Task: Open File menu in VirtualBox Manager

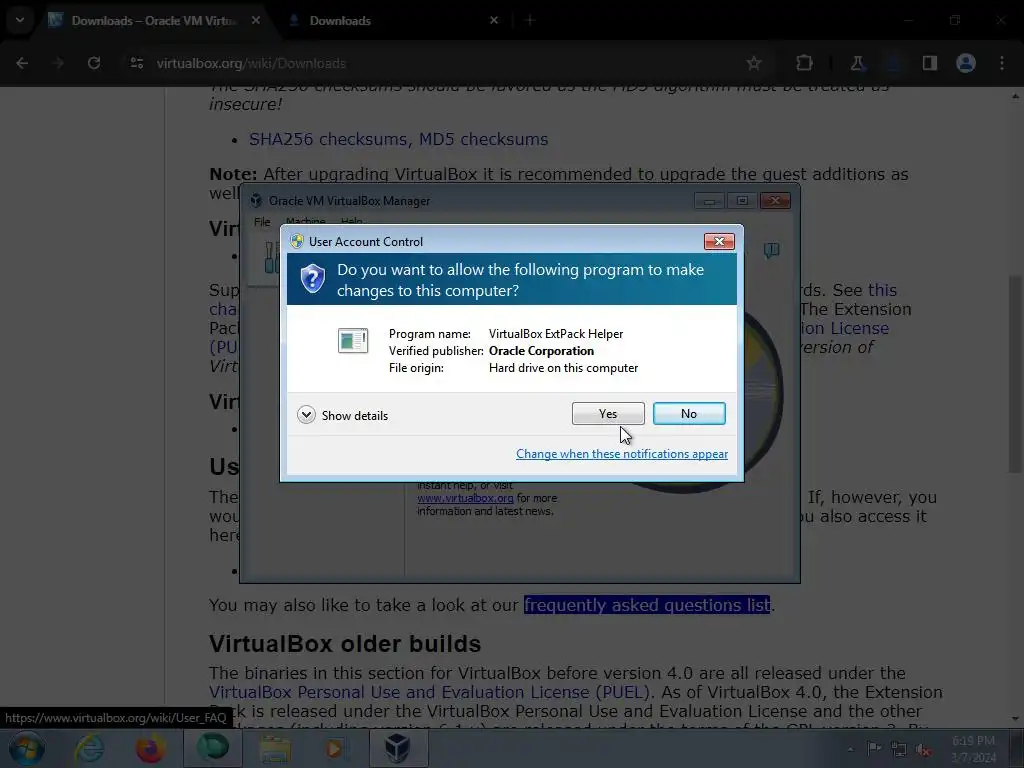Action: [262, 222]
